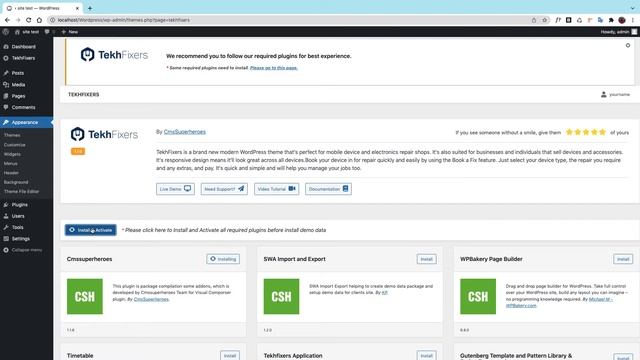Install WPBakery Page Builder plugin
640x360 pixels.
pos(623,259)
